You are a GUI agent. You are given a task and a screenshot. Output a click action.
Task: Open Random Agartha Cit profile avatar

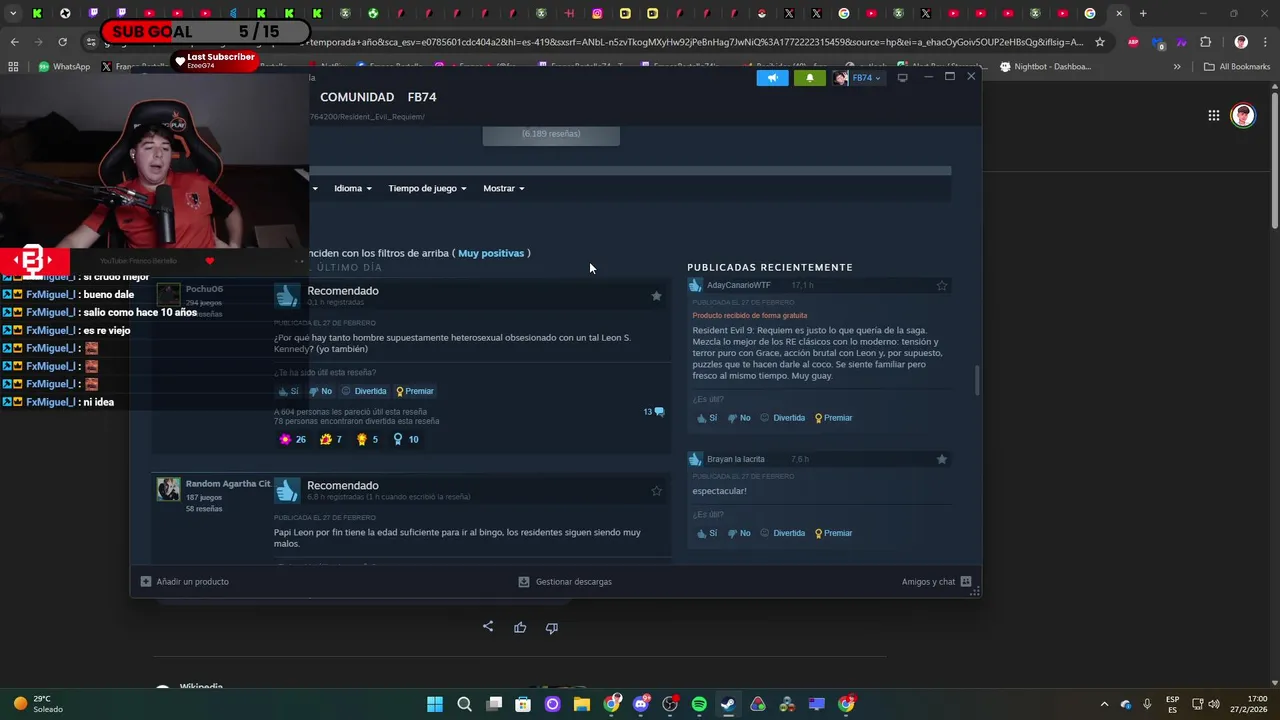[x=168, y=489]
